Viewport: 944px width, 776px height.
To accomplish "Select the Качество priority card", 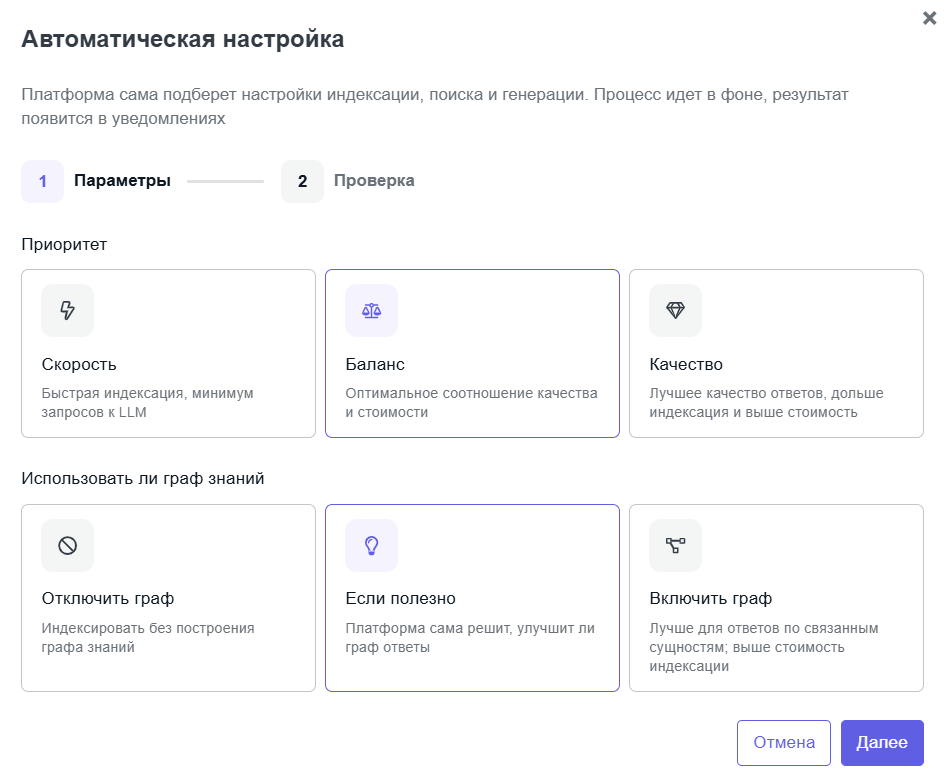I will (x=776, y=353).
